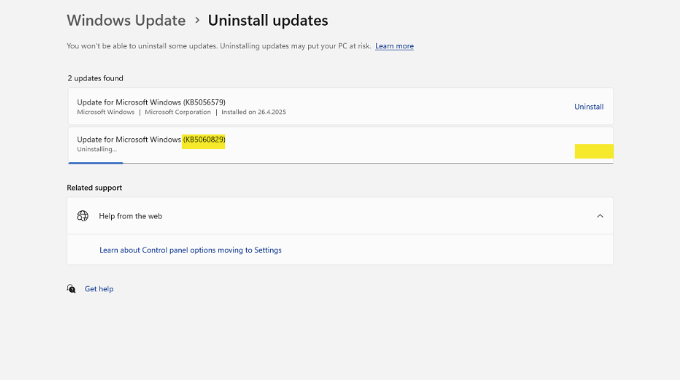Open the Learn more link about uninstall risks
This screenshot has height=380, width=680.
394,46
